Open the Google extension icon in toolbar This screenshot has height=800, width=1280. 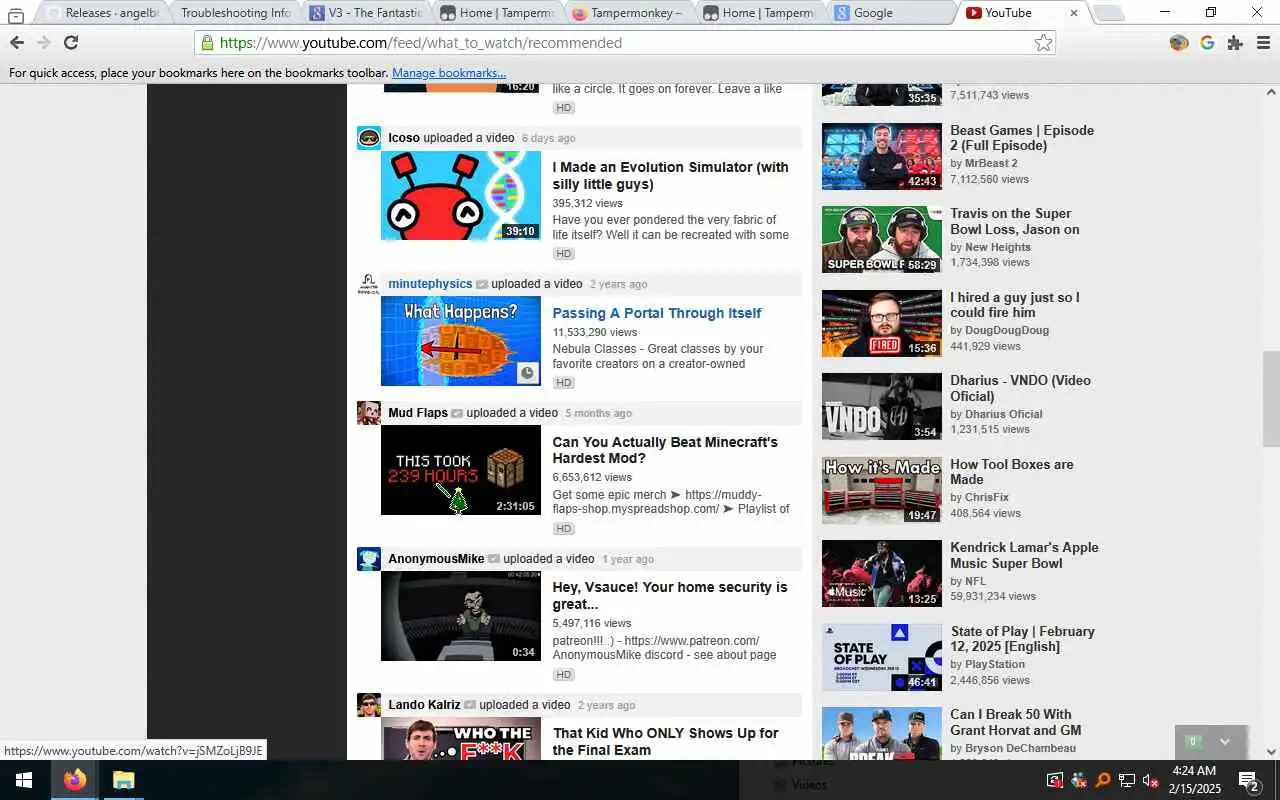(x=1207, y=43)
